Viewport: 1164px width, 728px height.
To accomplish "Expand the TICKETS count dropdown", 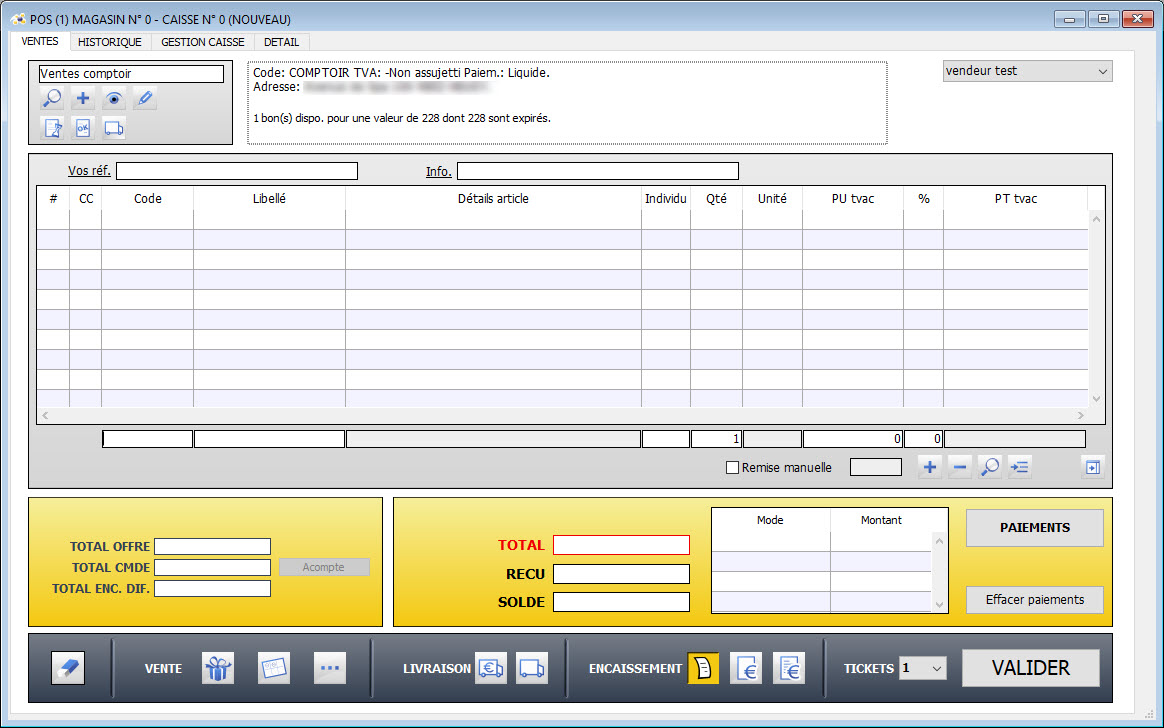I will click(x=922, y=668).
